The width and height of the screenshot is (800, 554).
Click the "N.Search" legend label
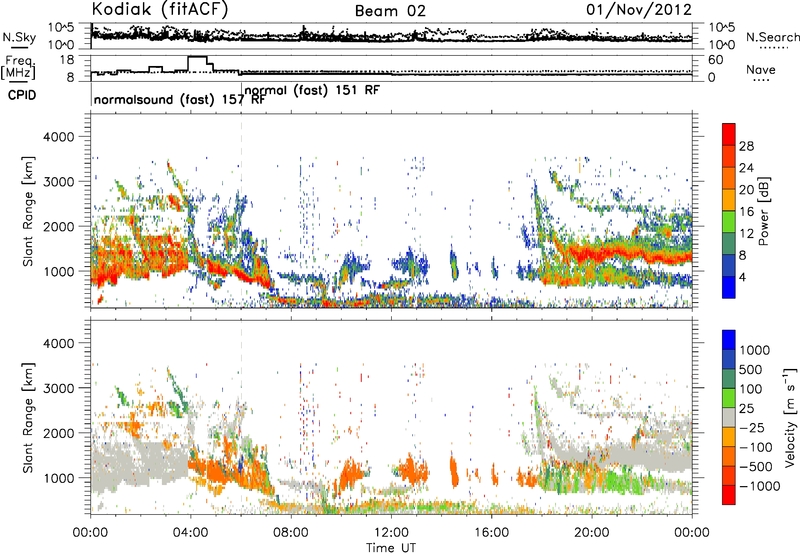pos(772,37)
